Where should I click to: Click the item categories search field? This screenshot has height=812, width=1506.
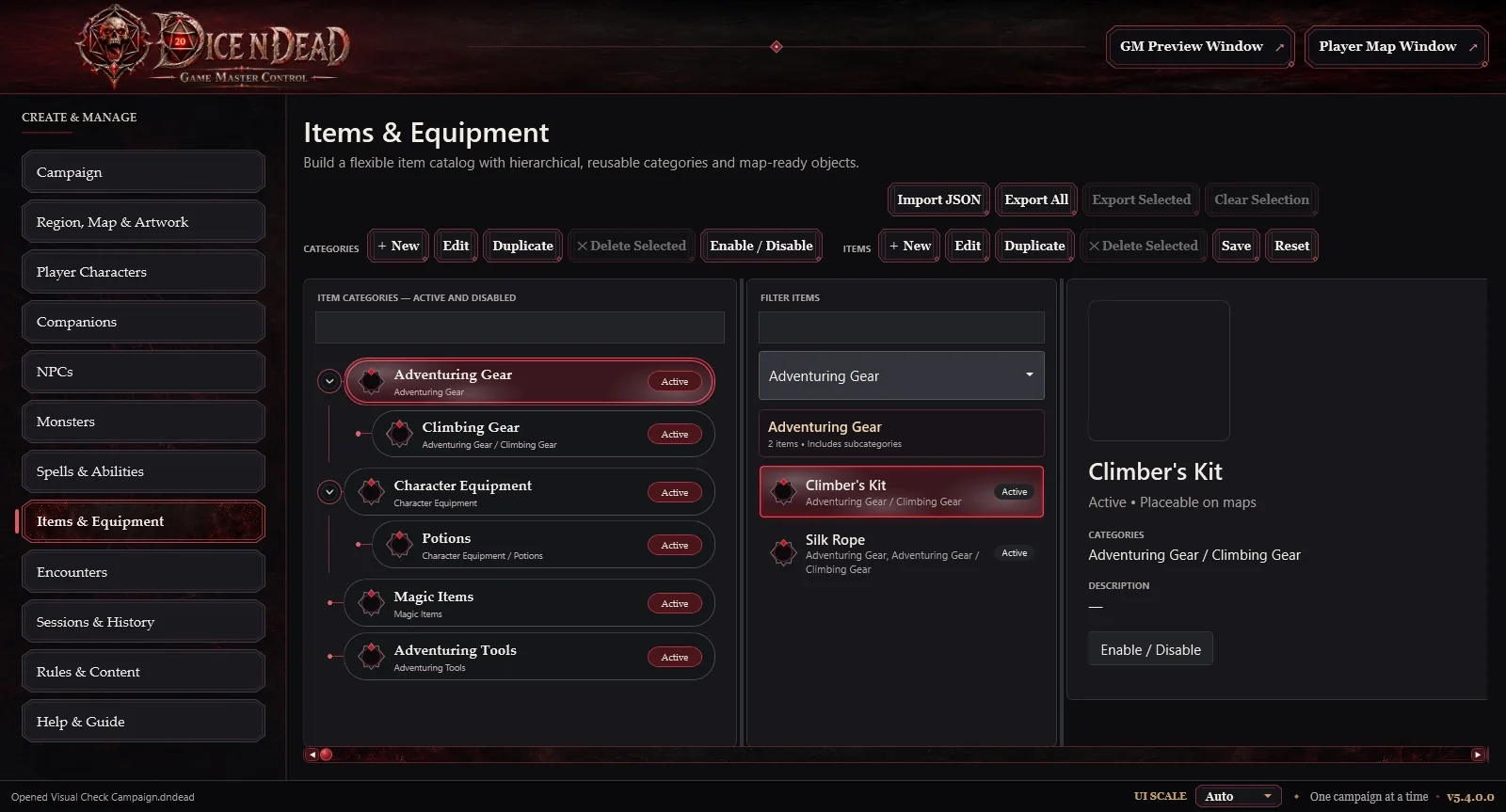tap(520, 327)
